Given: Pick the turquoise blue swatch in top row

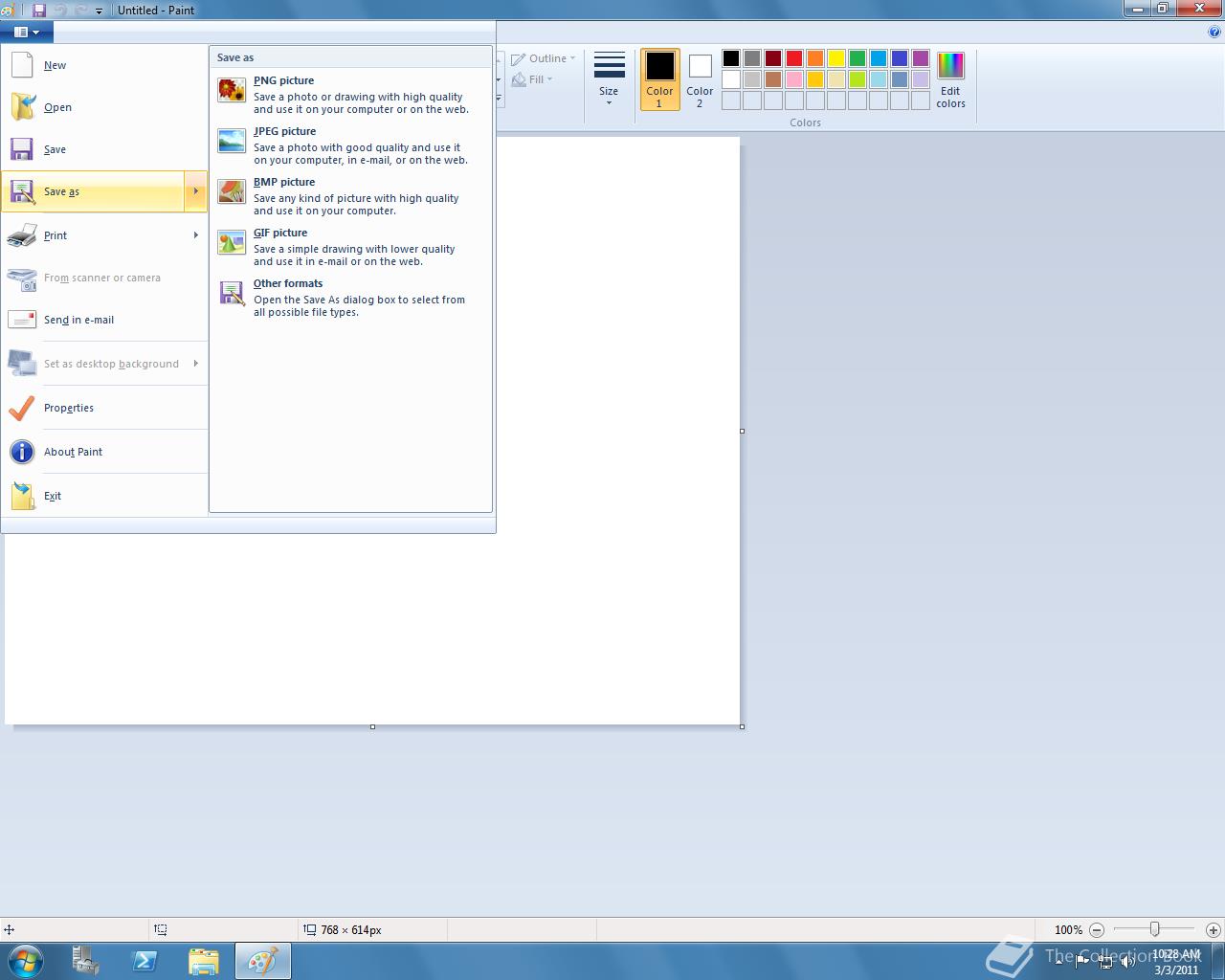Looking at the screenshot, I should coord(879,58).
